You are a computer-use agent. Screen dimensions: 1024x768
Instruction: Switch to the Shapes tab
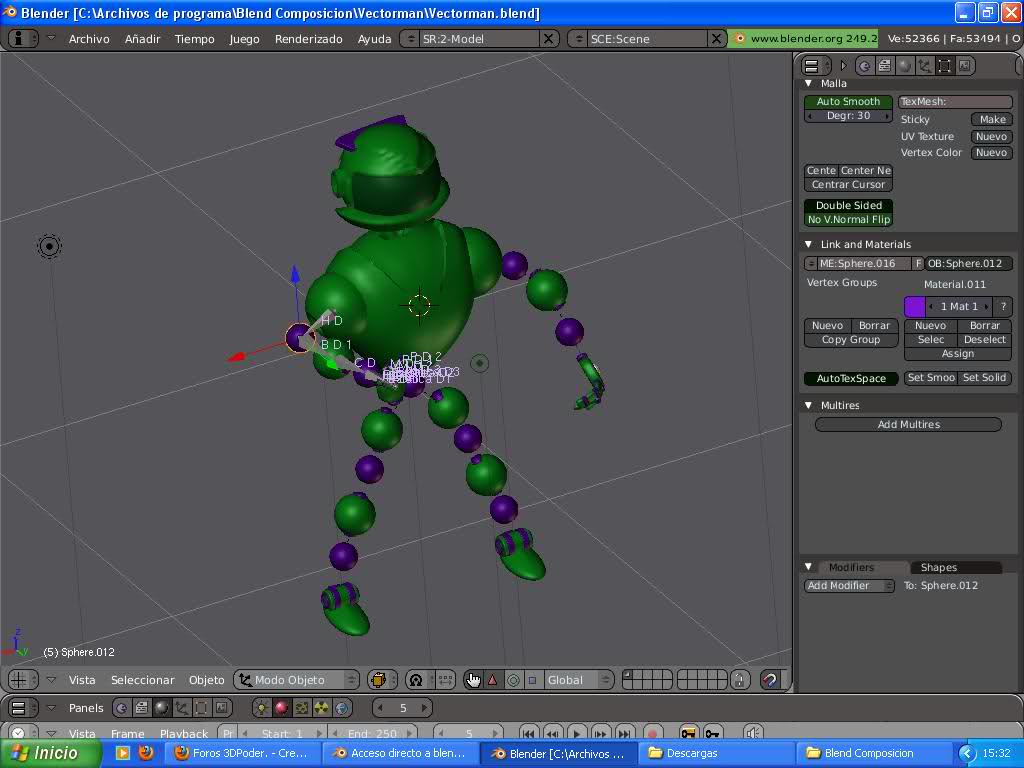pos(938,568)
